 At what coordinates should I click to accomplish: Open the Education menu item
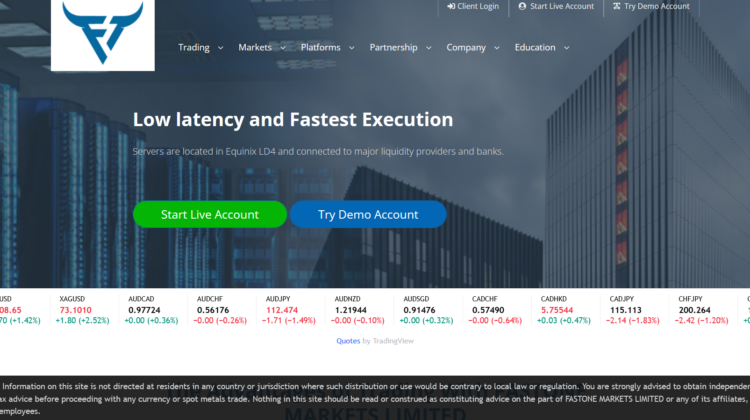[x=535, y=47]
